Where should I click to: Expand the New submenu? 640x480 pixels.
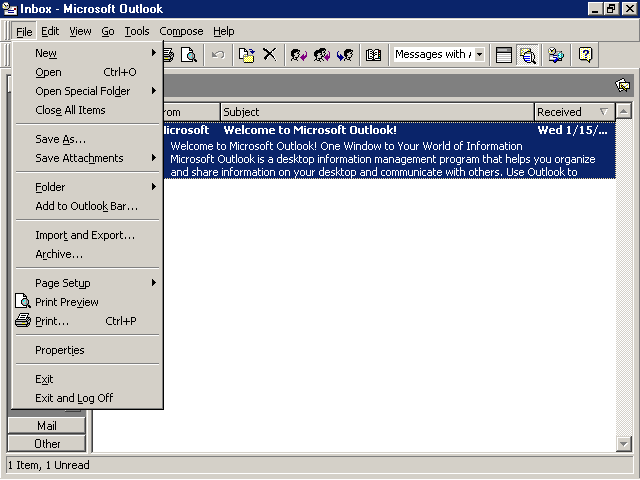coord(153,53)
